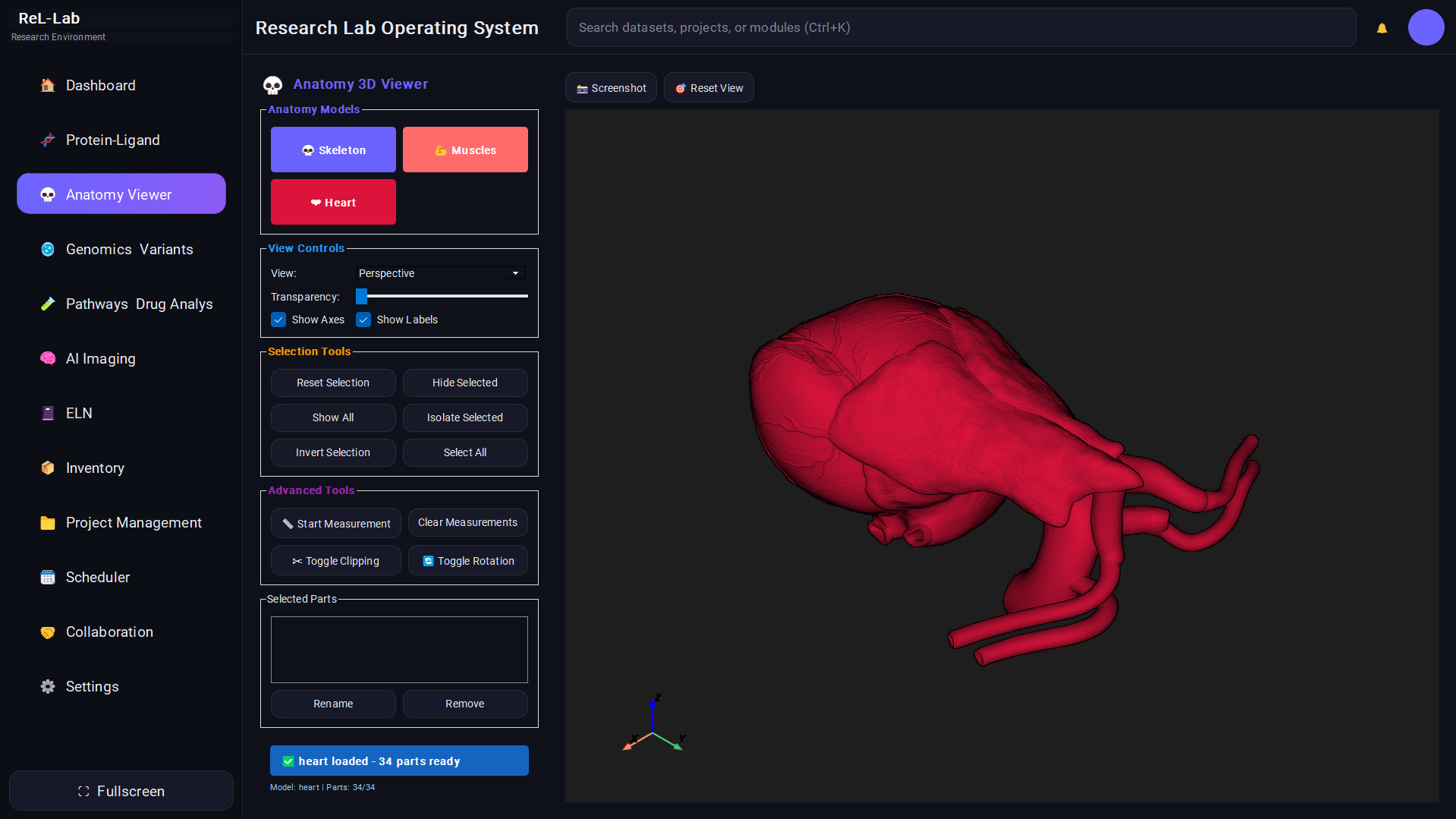Open notifications via the bell icon
This screenshot has width=1456, height=819.
(1382, 28)
